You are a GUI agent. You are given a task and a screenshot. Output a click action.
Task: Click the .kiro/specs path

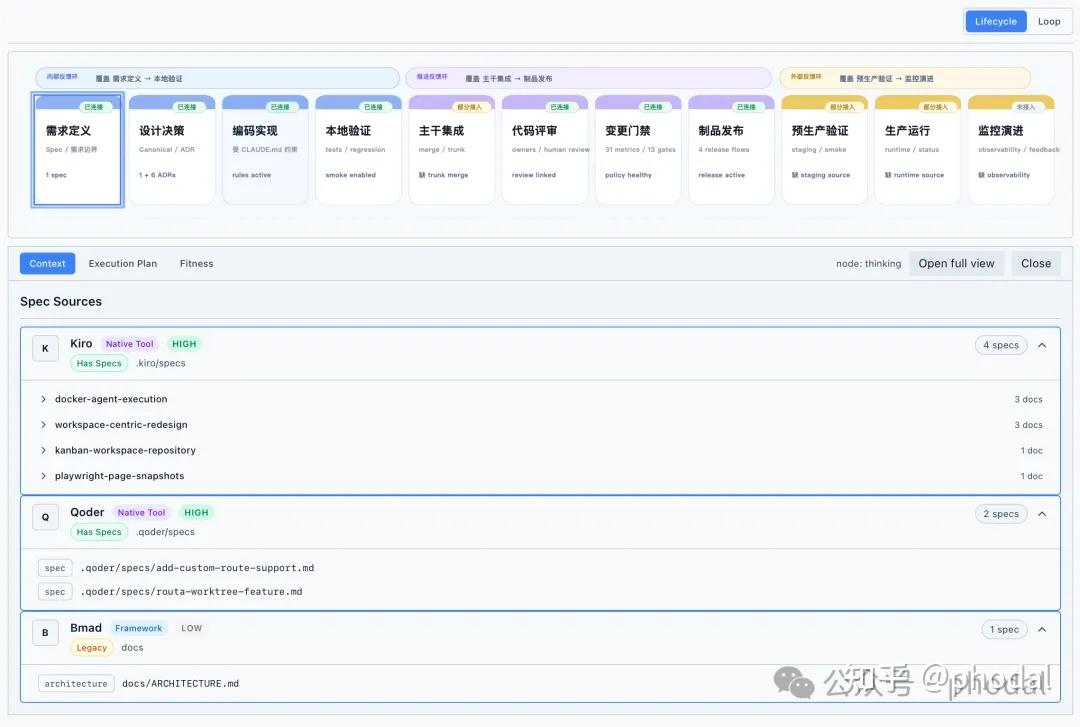(161, 363)
